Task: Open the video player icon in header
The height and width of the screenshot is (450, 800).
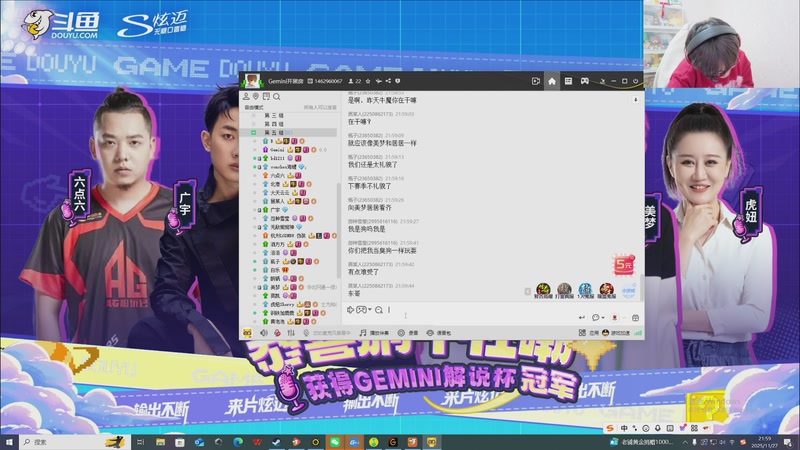Action: coord(535,81)
